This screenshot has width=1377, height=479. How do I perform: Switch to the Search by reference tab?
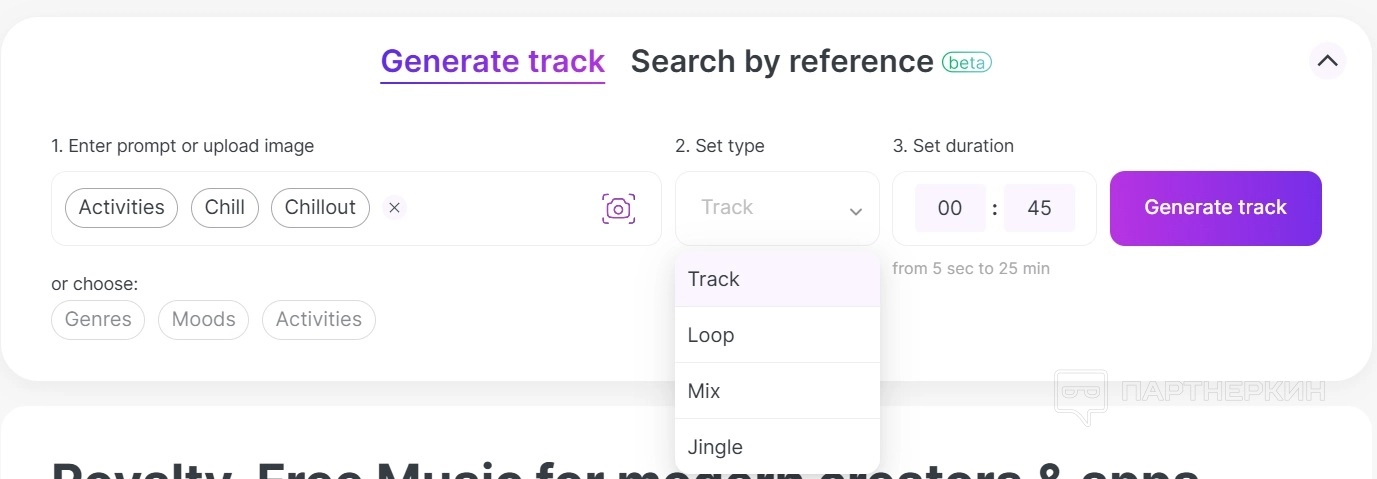point(782,62)
